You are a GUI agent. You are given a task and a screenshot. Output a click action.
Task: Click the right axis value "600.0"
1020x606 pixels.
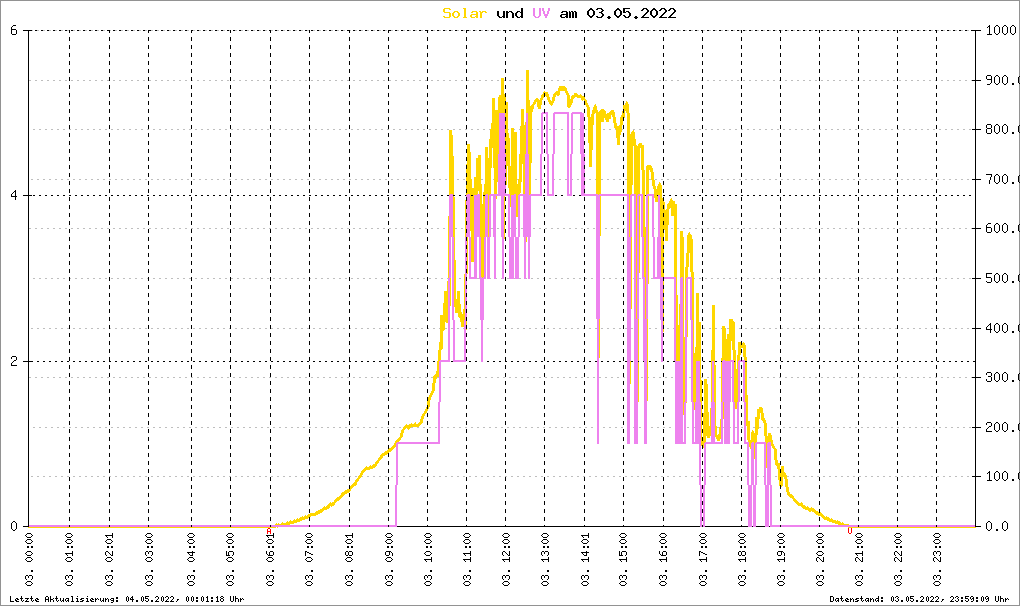tap(1002, 228)
